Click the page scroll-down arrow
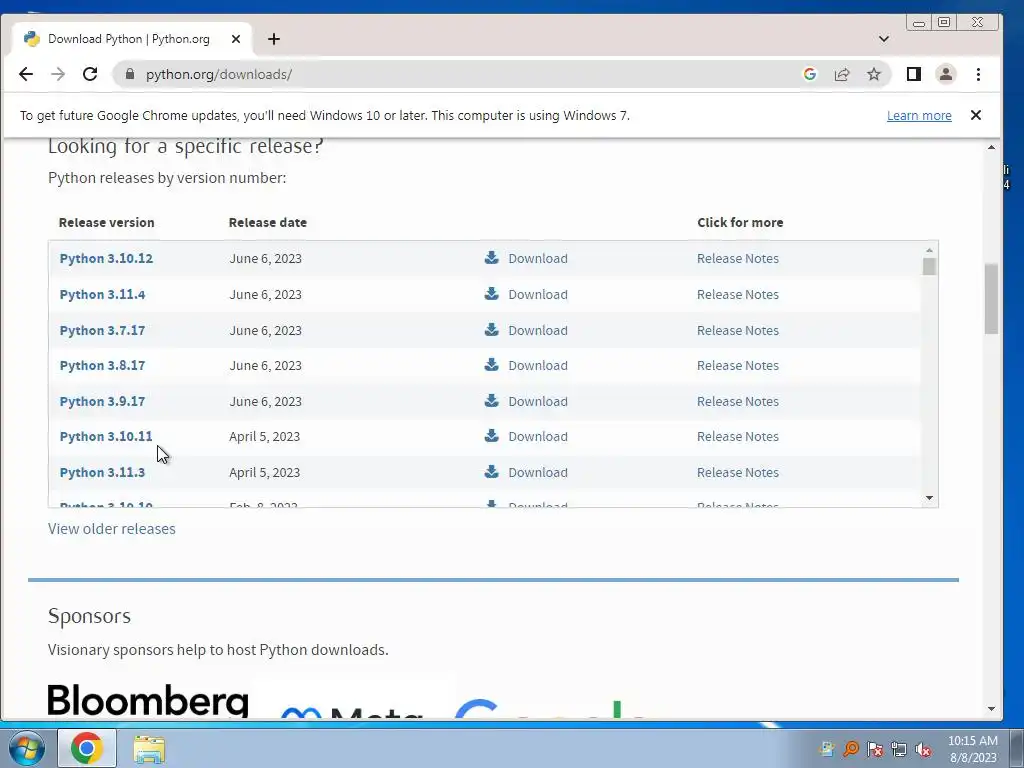The image size is (1024, 768). click(991, 709)
